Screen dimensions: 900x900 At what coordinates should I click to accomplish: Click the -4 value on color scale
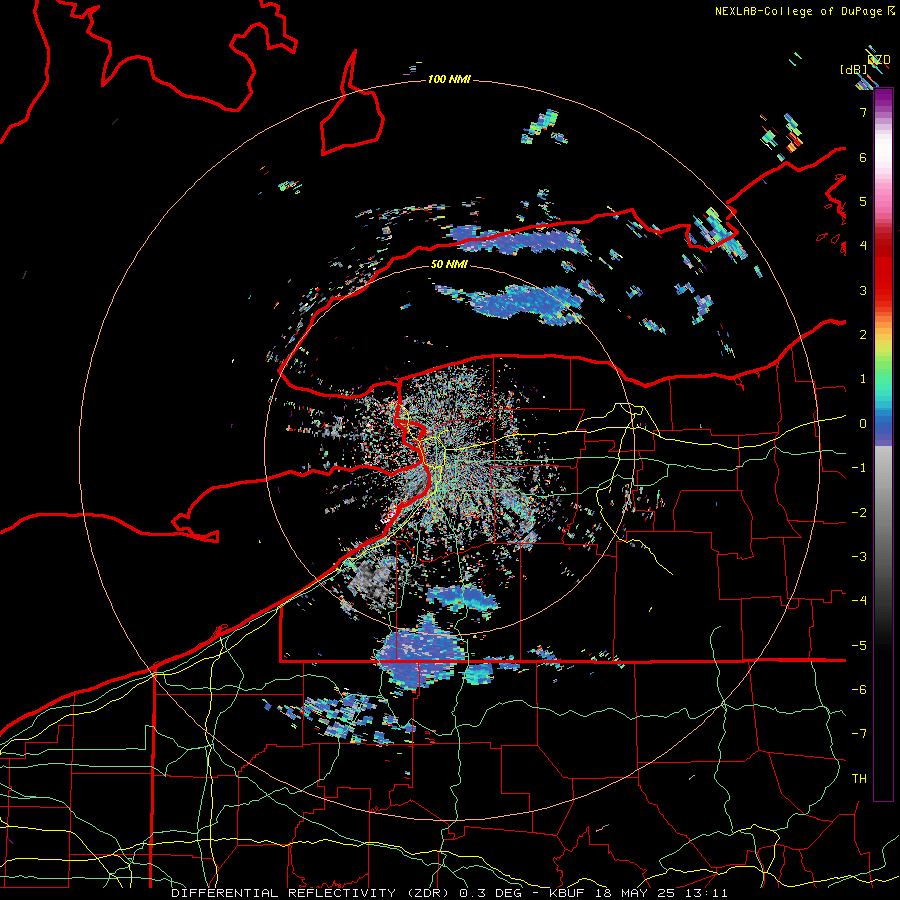point(859,601)
